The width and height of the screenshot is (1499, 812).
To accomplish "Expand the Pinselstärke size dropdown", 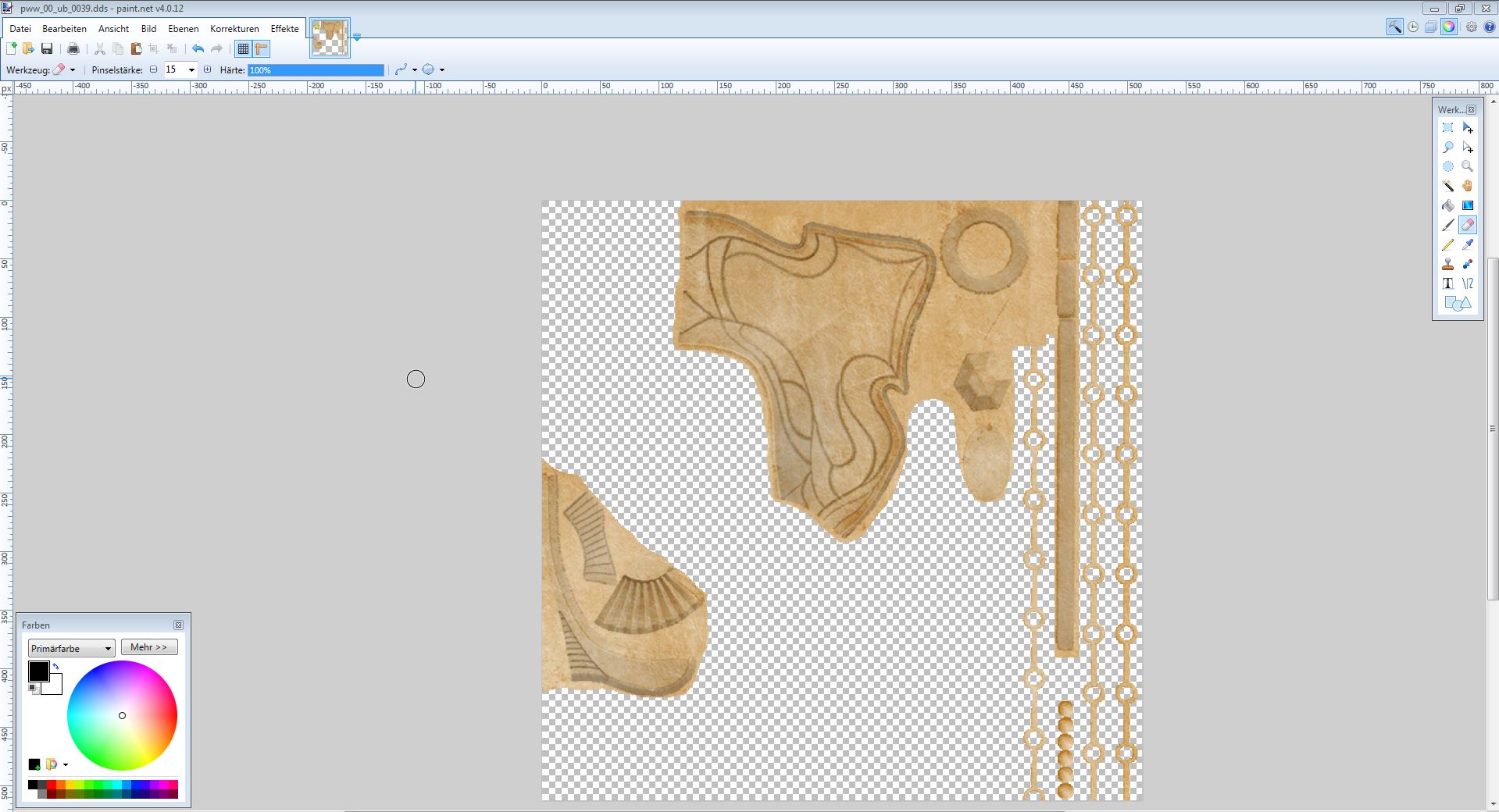I will [x=191, y=69].
